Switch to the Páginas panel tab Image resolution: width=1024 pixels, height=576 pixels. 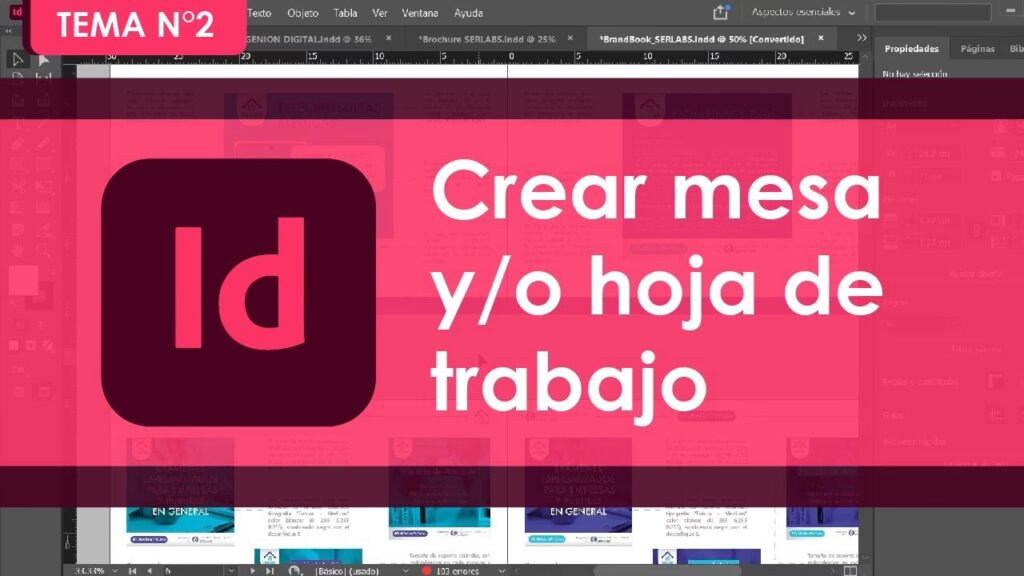point(977,48)
